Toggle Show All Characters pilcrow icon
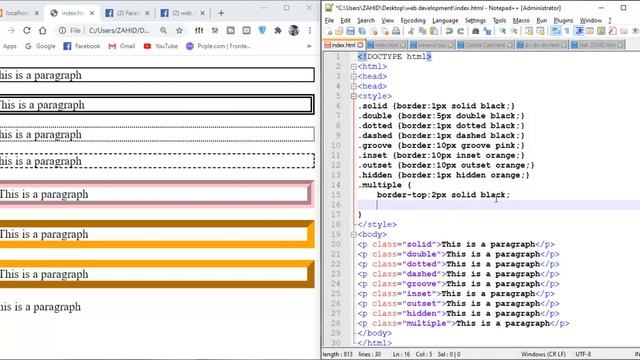Screen dimensions: 640x360 (x=567, y=31)
